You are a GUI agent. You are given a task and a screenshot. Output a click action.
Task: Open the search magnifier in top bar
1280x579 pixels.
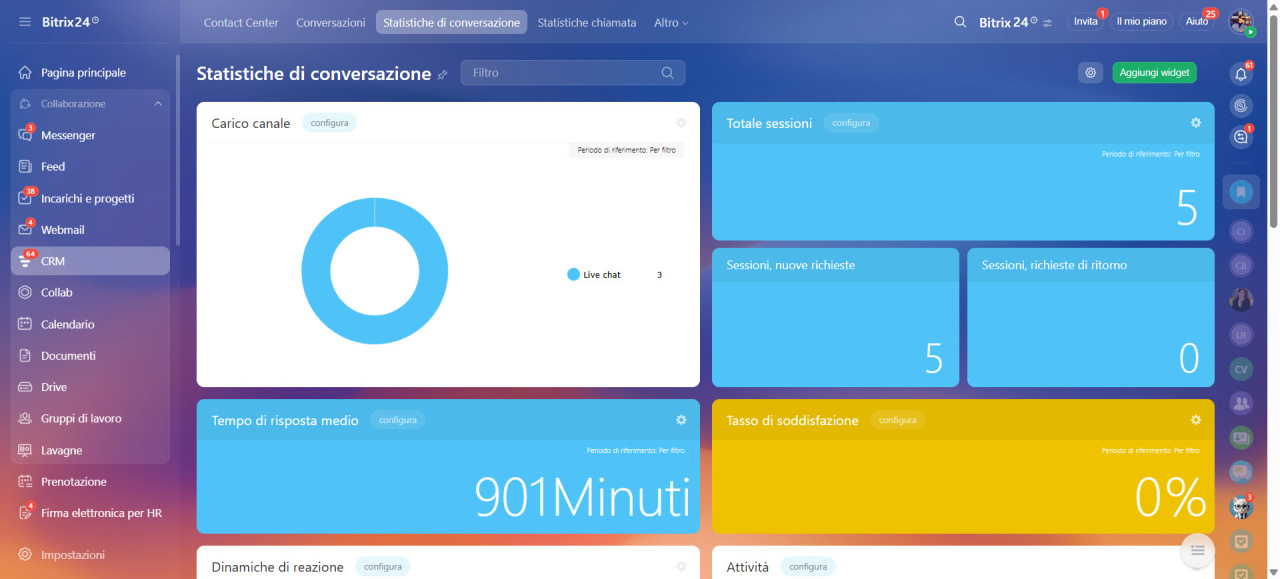[x=960, y=22]
